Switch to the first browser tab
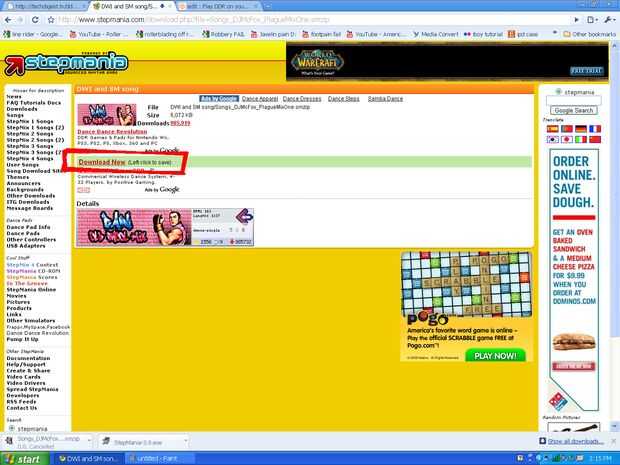 (x=47, y=6)
